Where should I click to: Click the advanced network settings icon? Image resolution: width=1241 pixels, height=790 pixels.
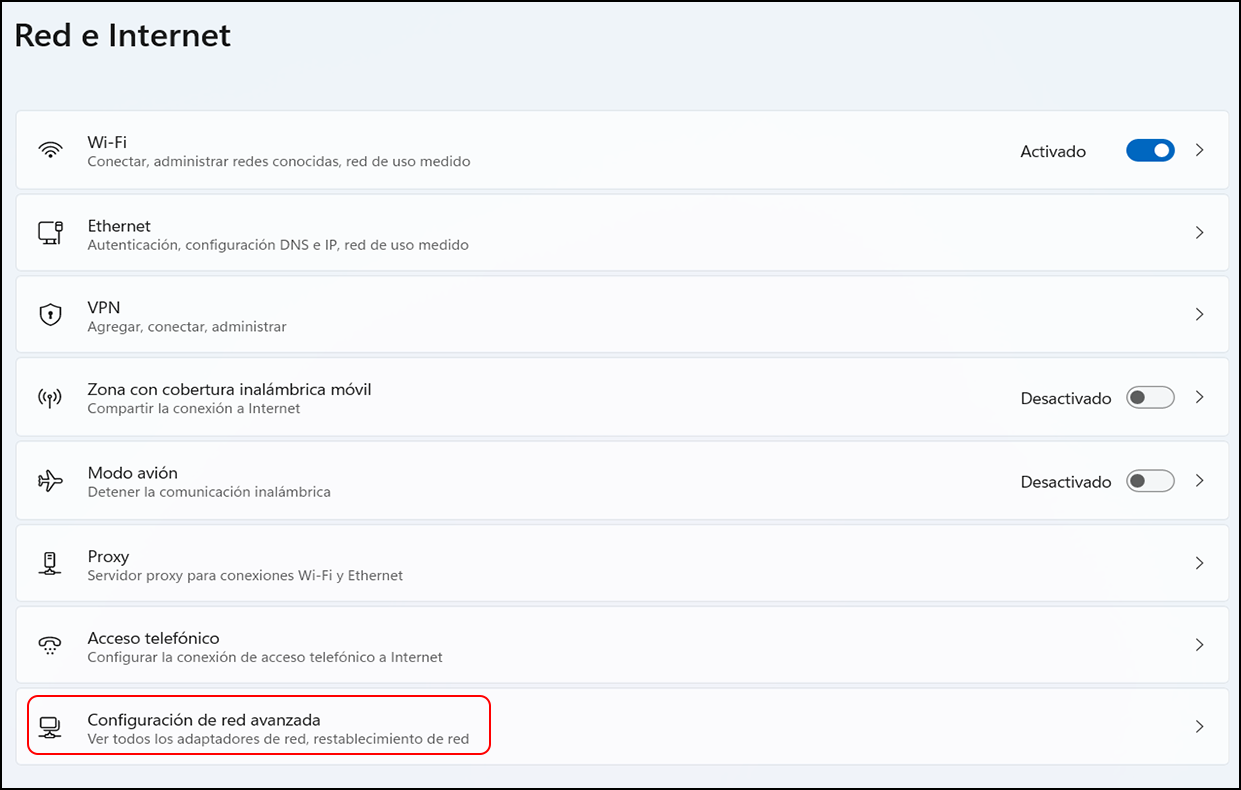point(50,728)
